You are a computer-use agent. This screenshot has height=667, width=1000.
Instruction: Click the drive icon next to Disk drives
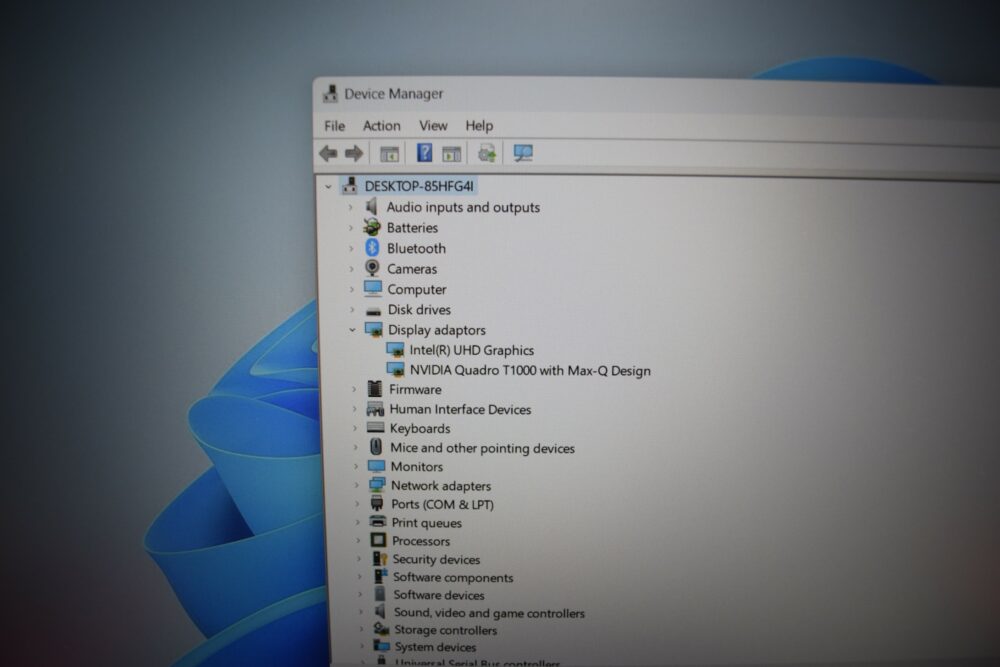(x=374, y=311)
